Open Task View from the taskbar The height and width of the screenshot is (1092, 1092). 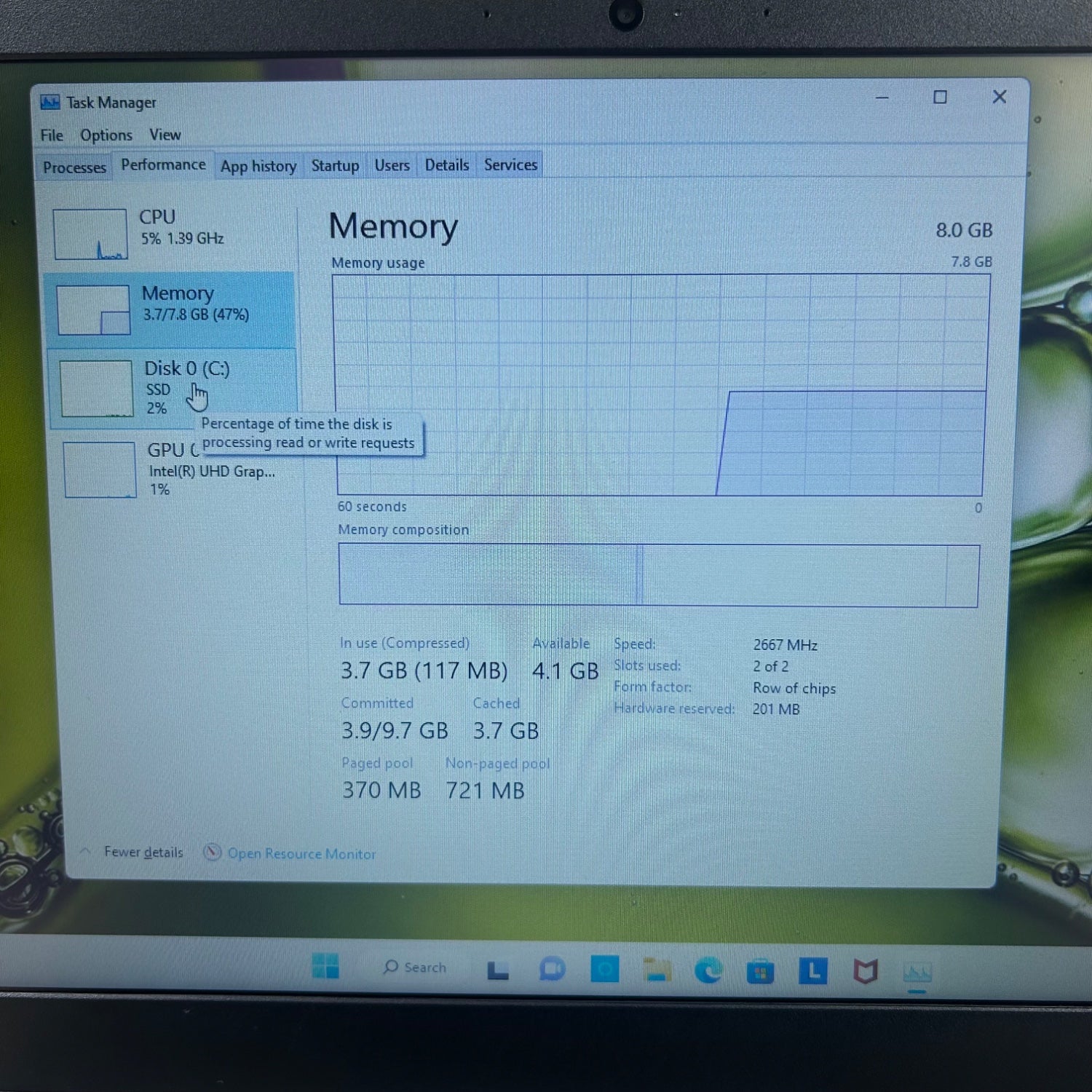tap(498, 970)
